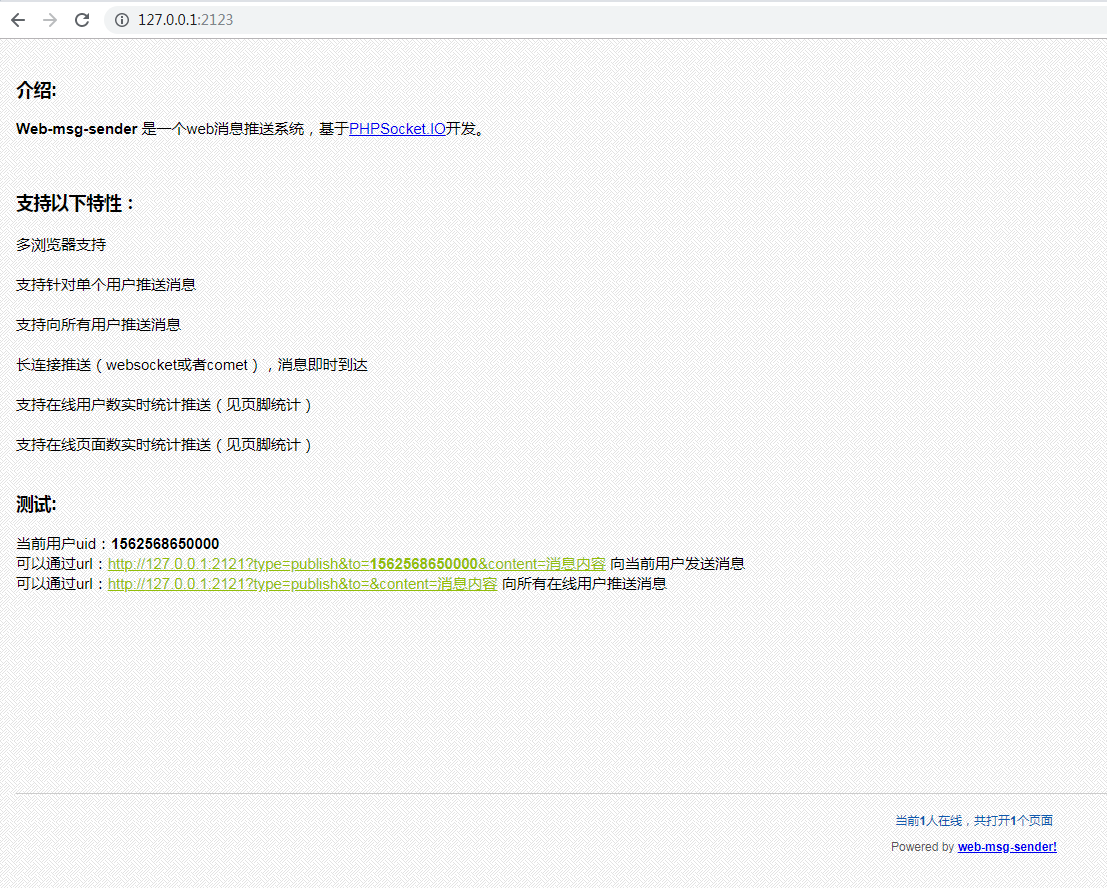1107x888 pixels.
Task: Open the publish URL containing uid 1562568650000
Action: 357,563
